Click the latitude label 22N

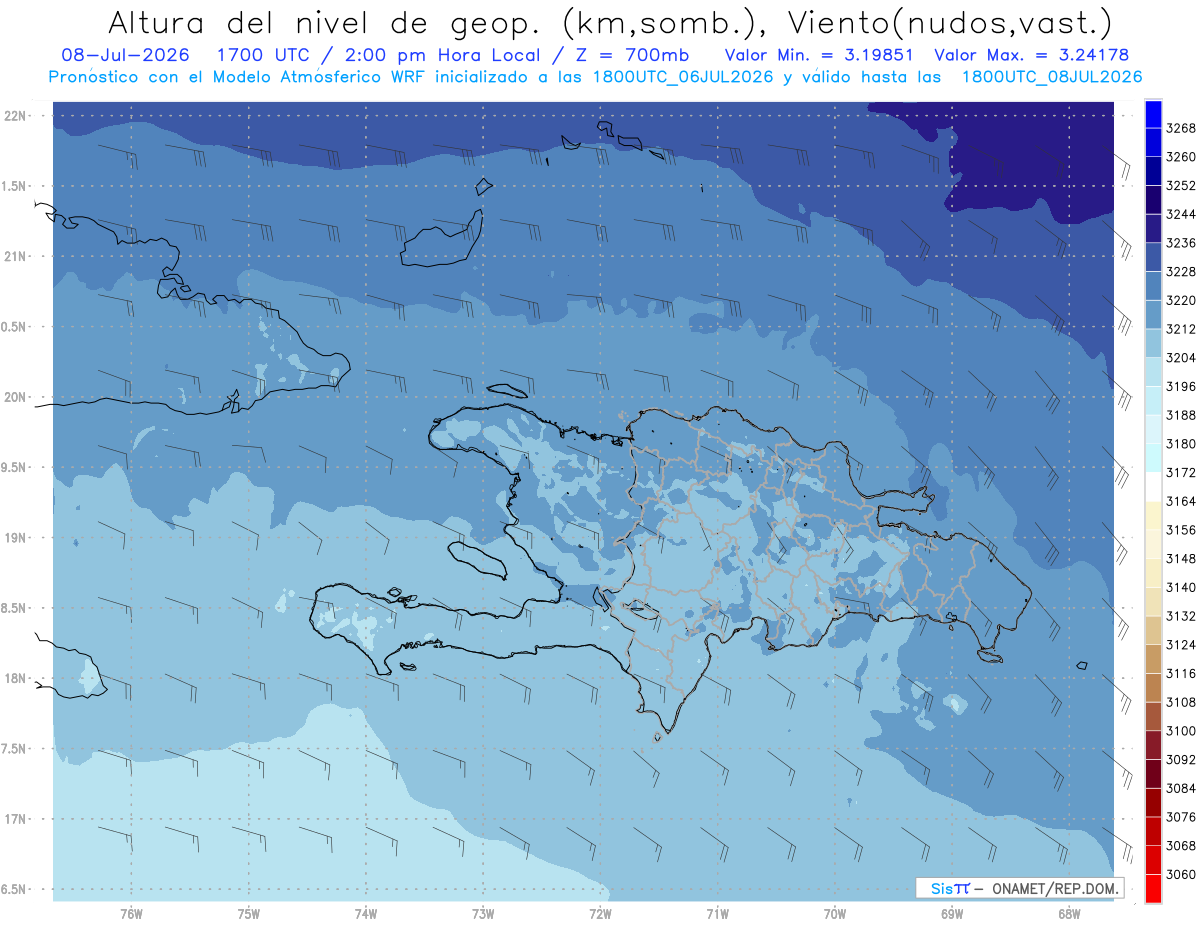16,115
